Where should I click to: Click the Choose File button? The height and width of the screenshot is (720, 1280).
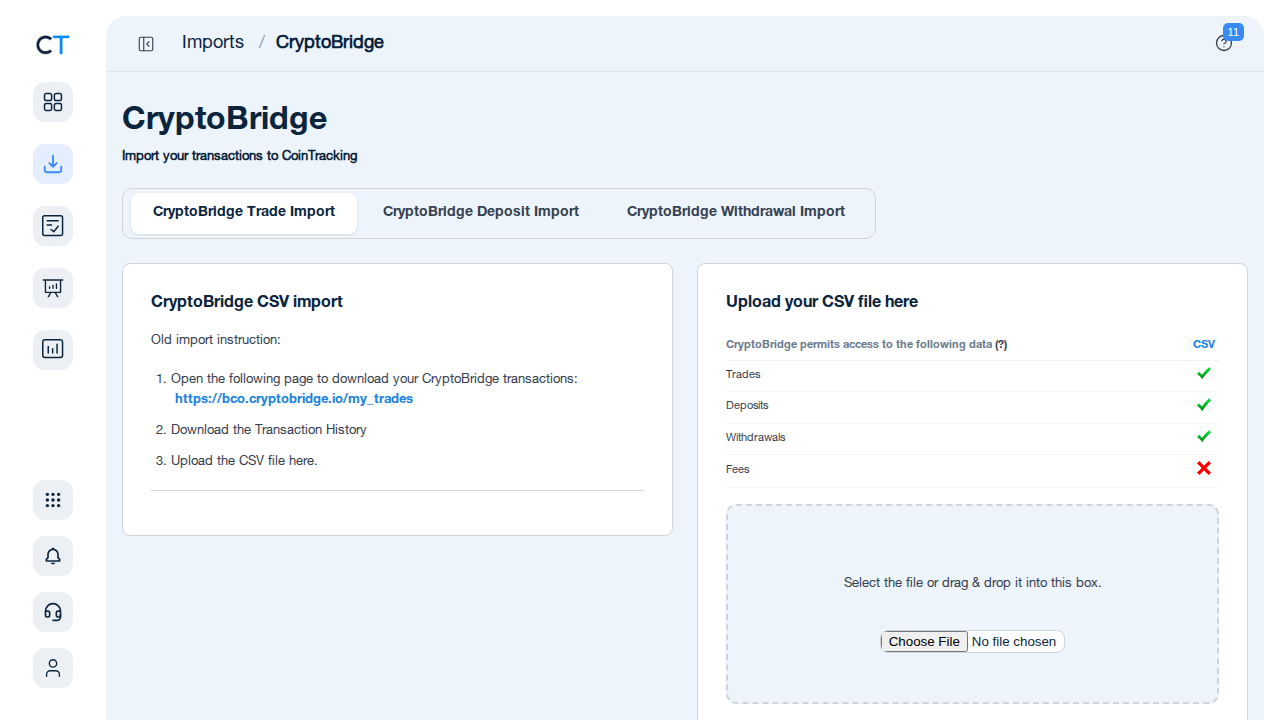coord(924,642)
